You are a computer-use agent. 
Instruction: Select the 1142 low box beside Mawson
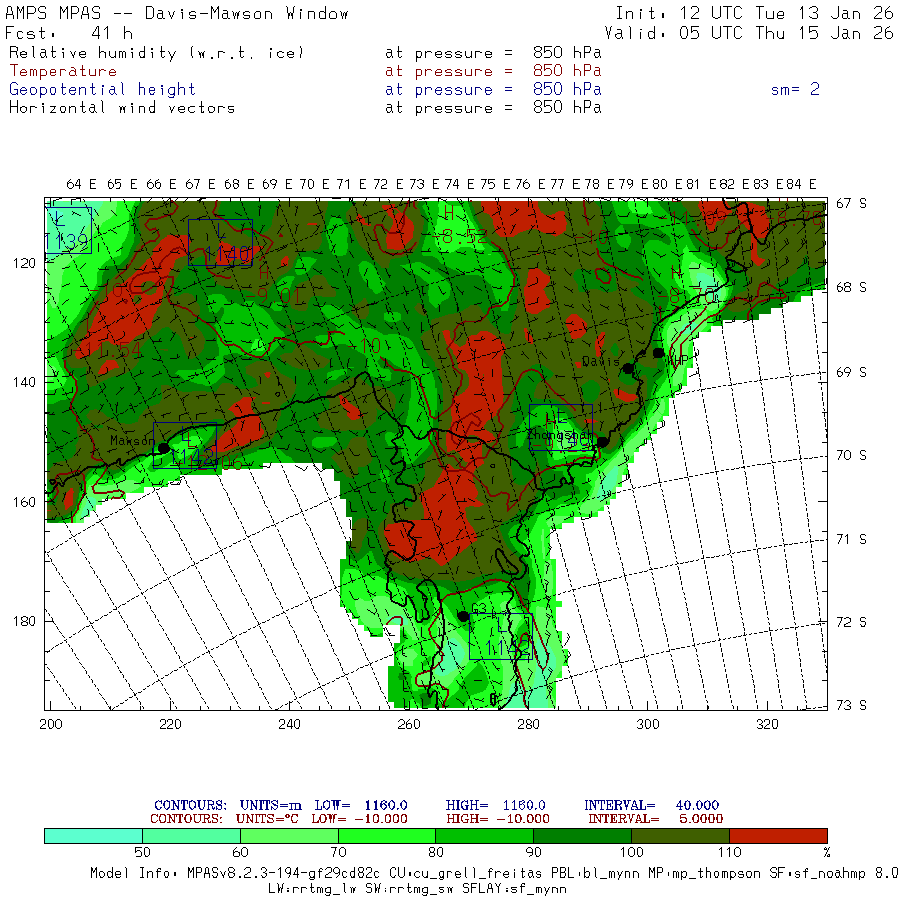185,445
